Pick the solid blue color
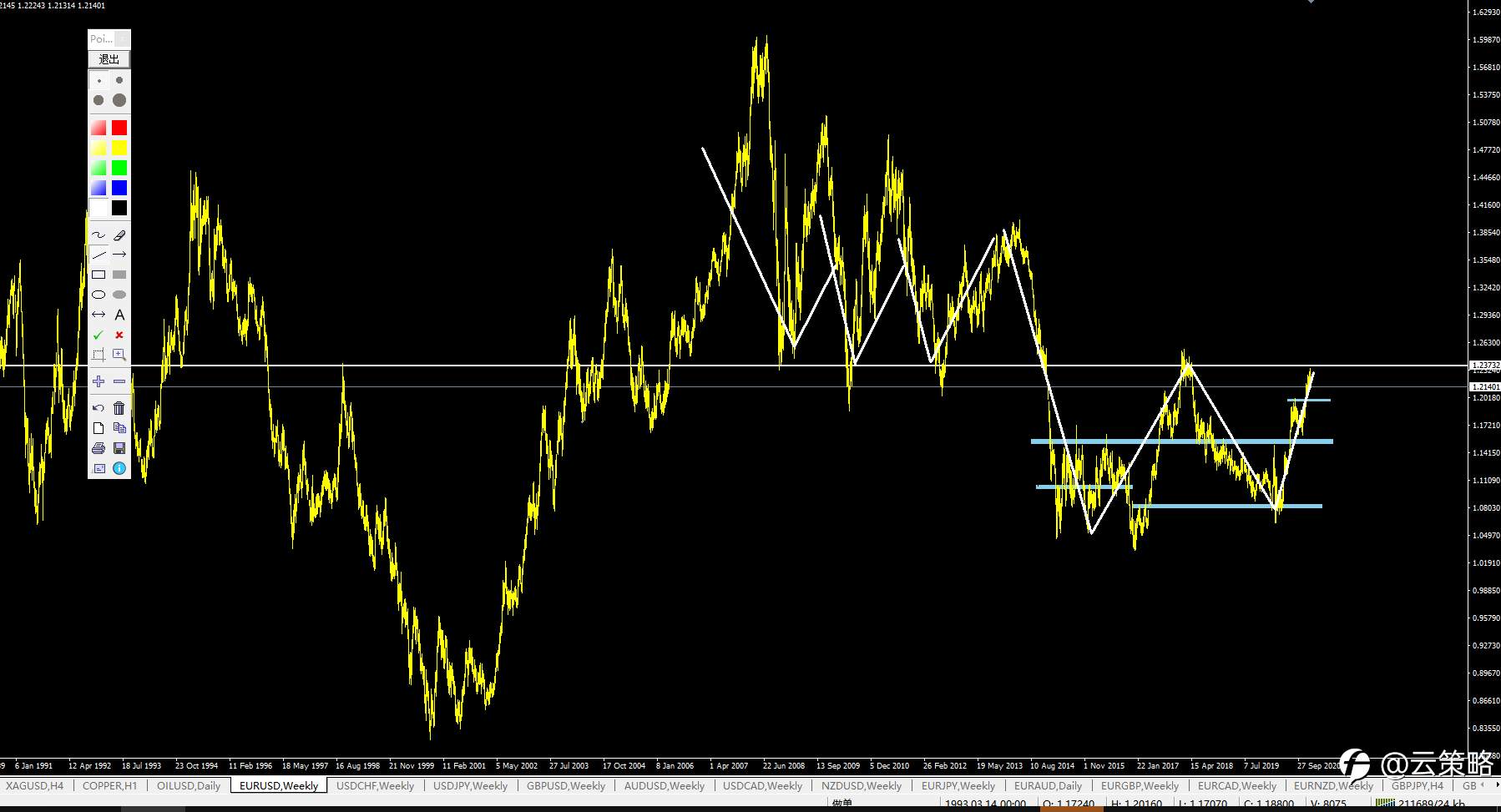 click(119, 188)
